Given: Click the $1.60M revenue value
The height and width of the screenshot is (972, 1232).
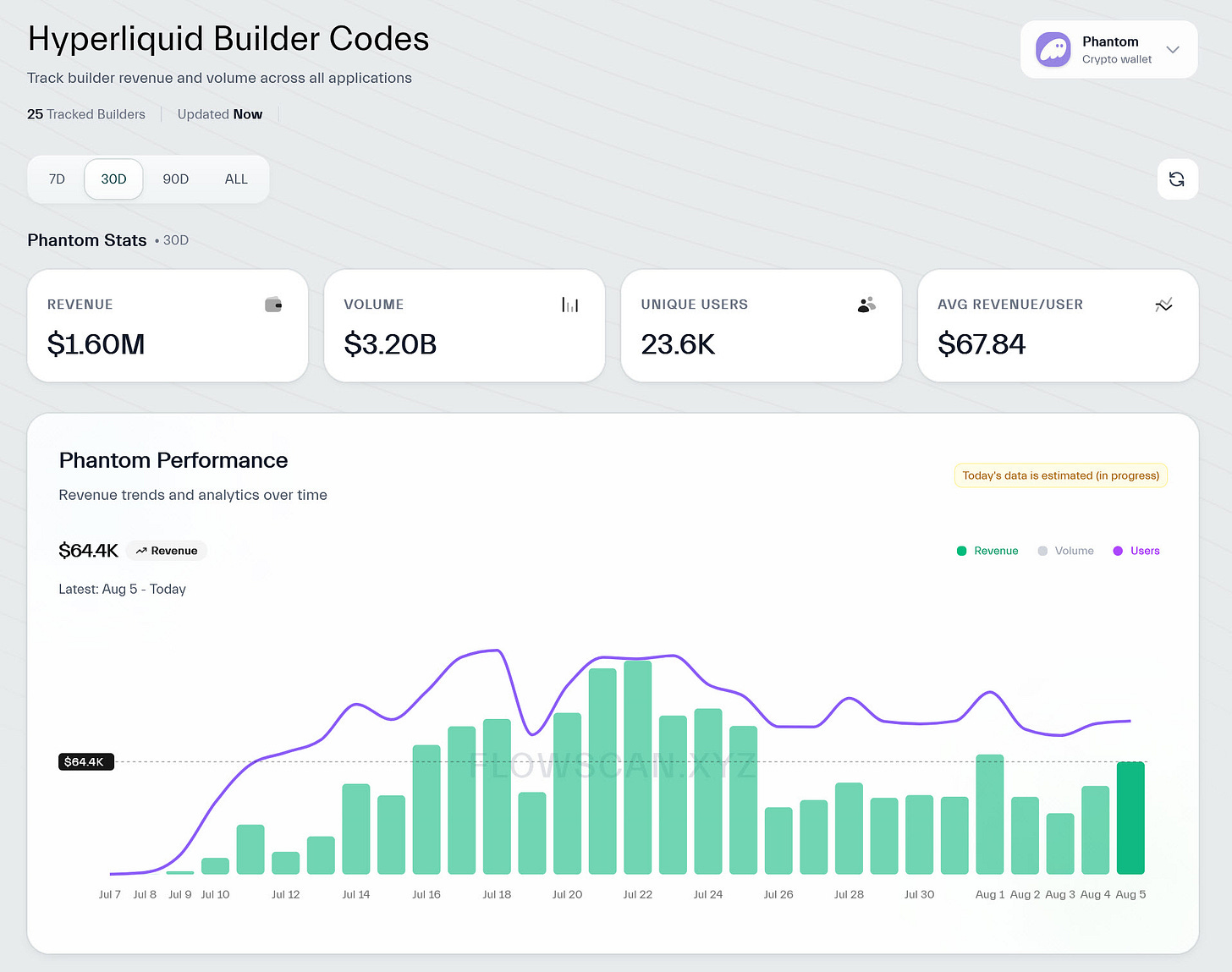Looking at the screenshot, I should pos(96,344).
